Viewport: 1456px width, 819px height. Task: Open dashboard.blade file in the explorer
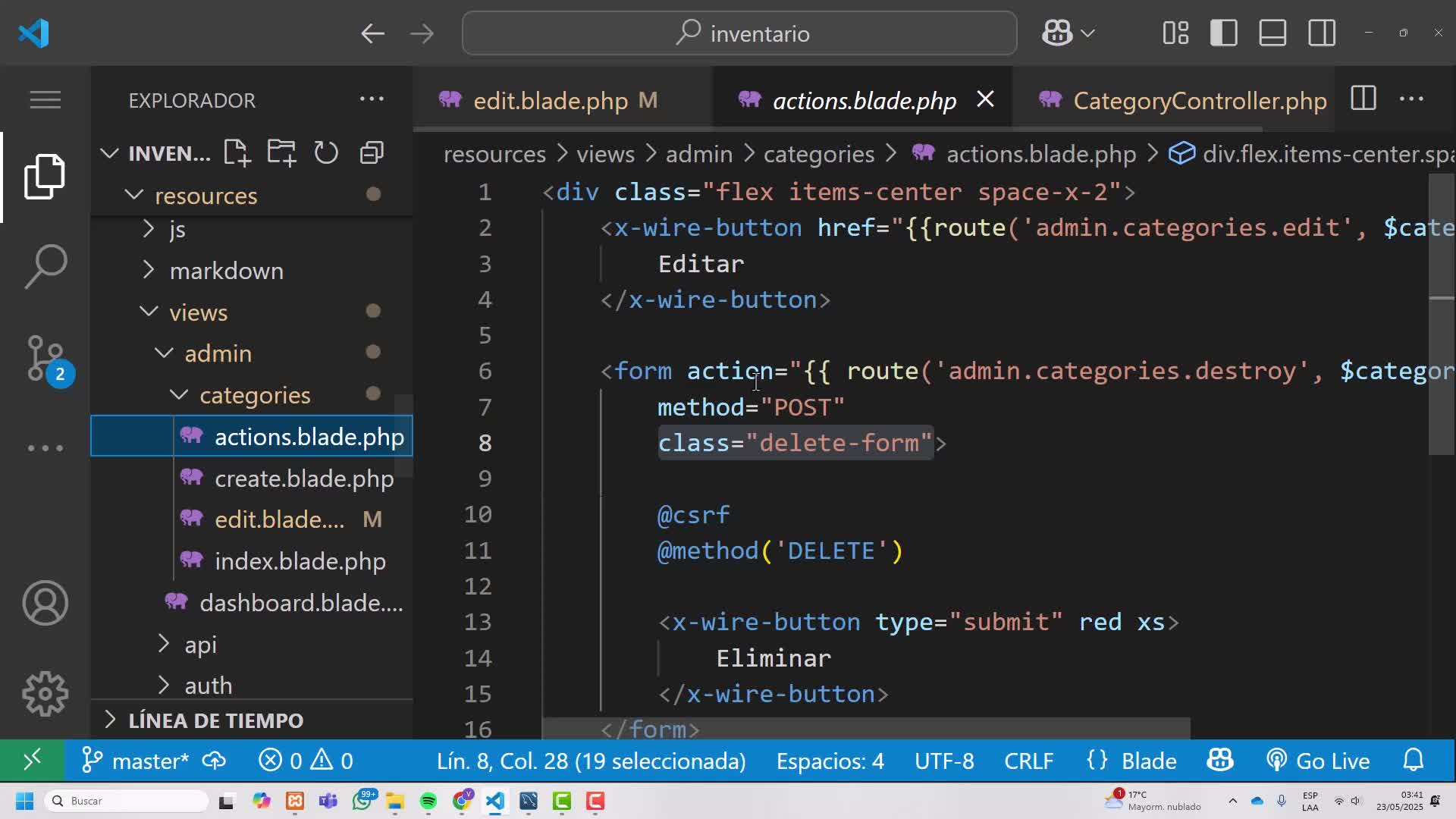pyautogui.click(x=252, y=603)
